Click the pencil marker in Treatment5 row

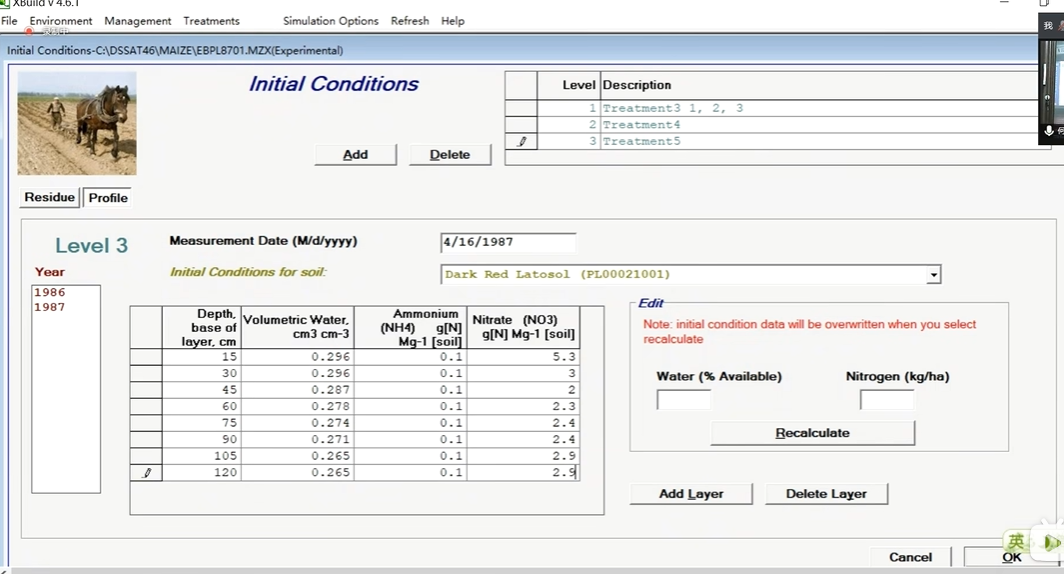(x=521, y=142)
